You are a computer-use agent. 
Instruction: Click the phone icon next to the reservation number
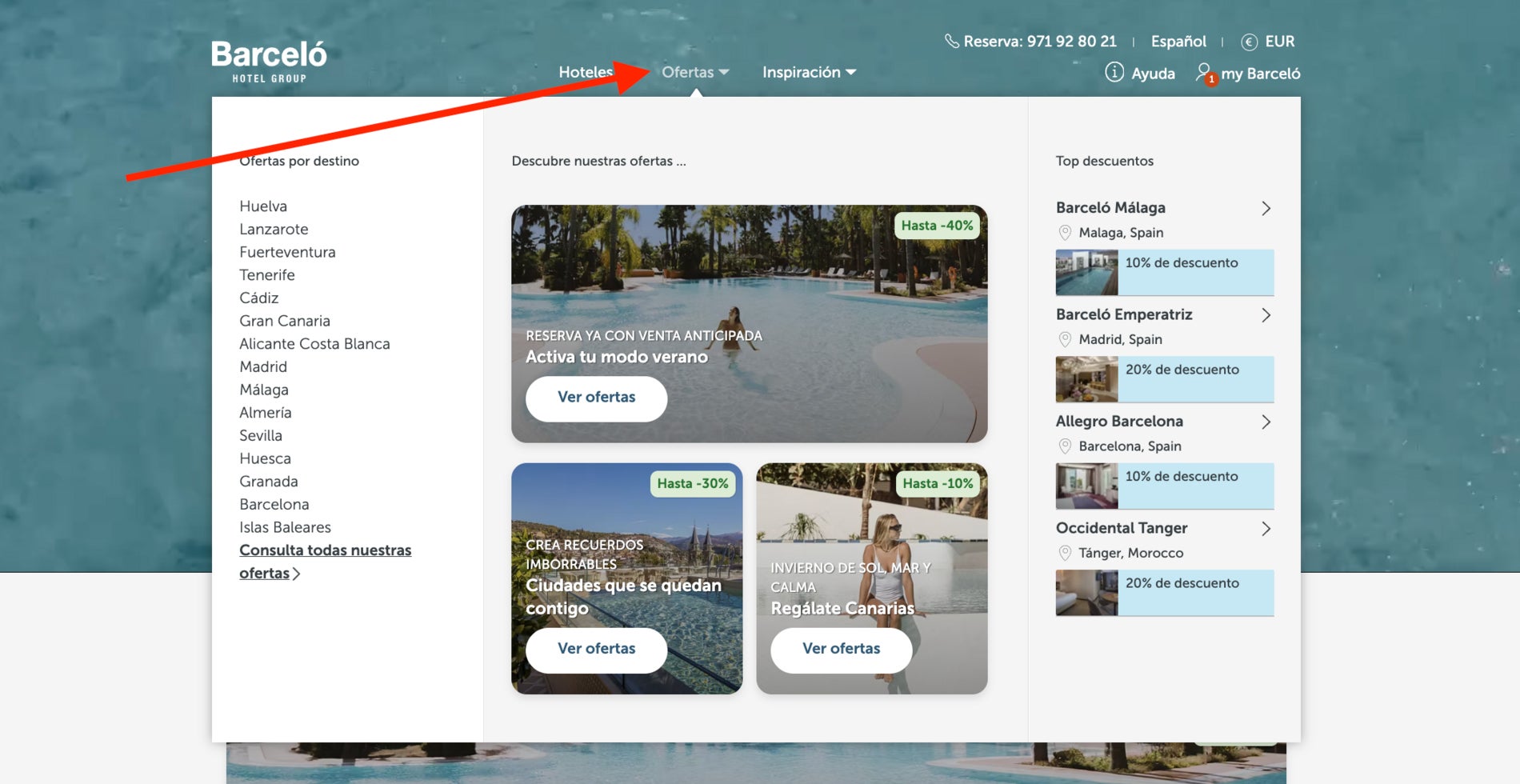coord(953,40)
